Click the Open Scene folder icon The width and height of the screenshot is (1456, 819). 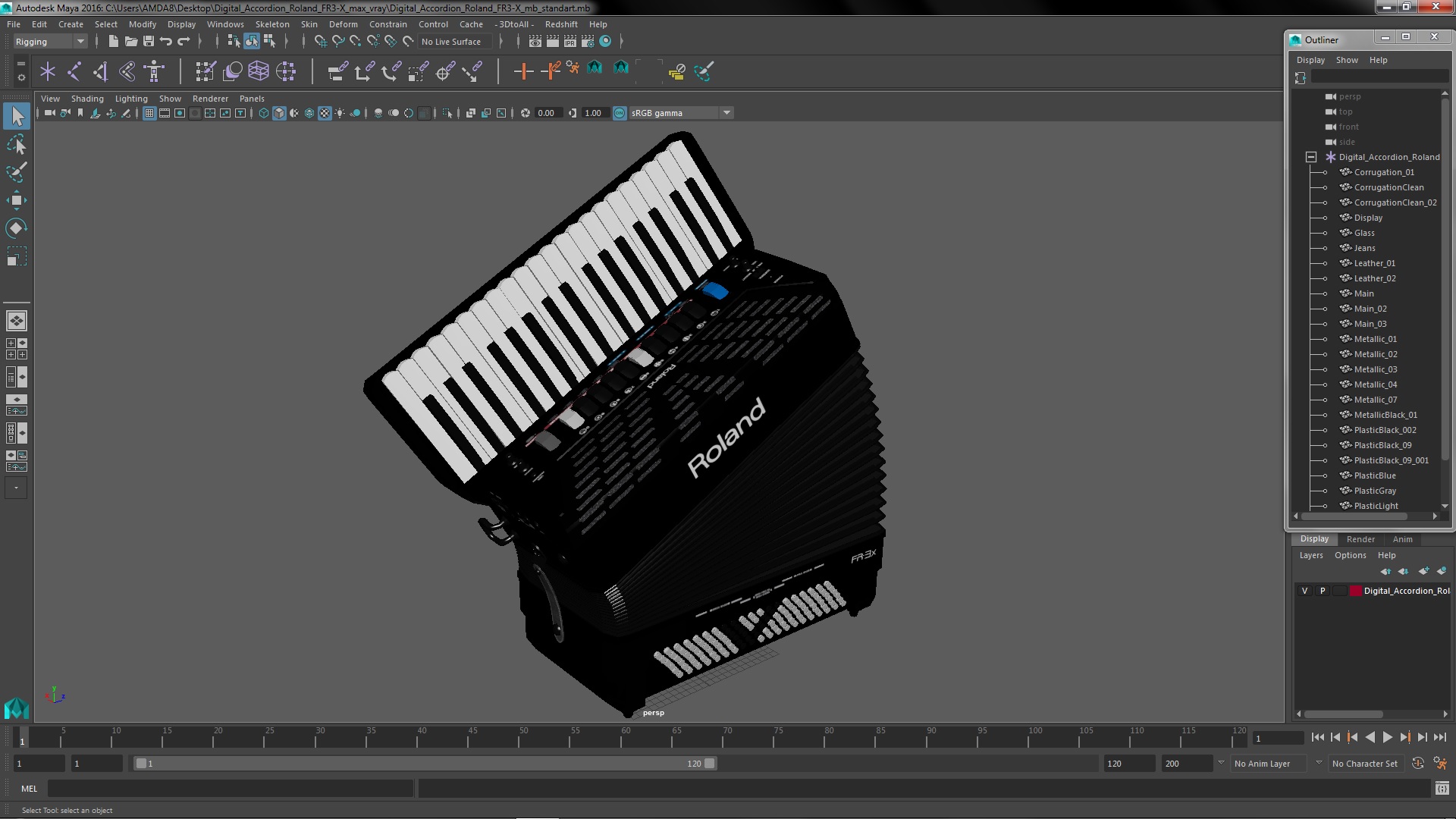click(130, 42)
